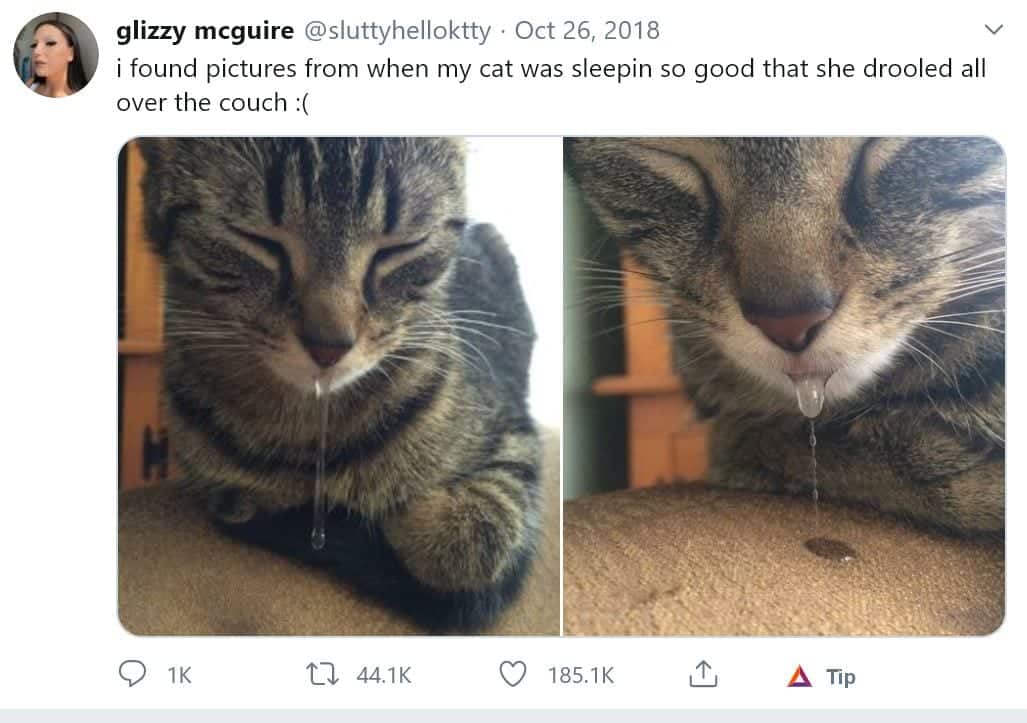1027x723 pixels.
Task: Click the share upload icon
Action: (703, 673)
